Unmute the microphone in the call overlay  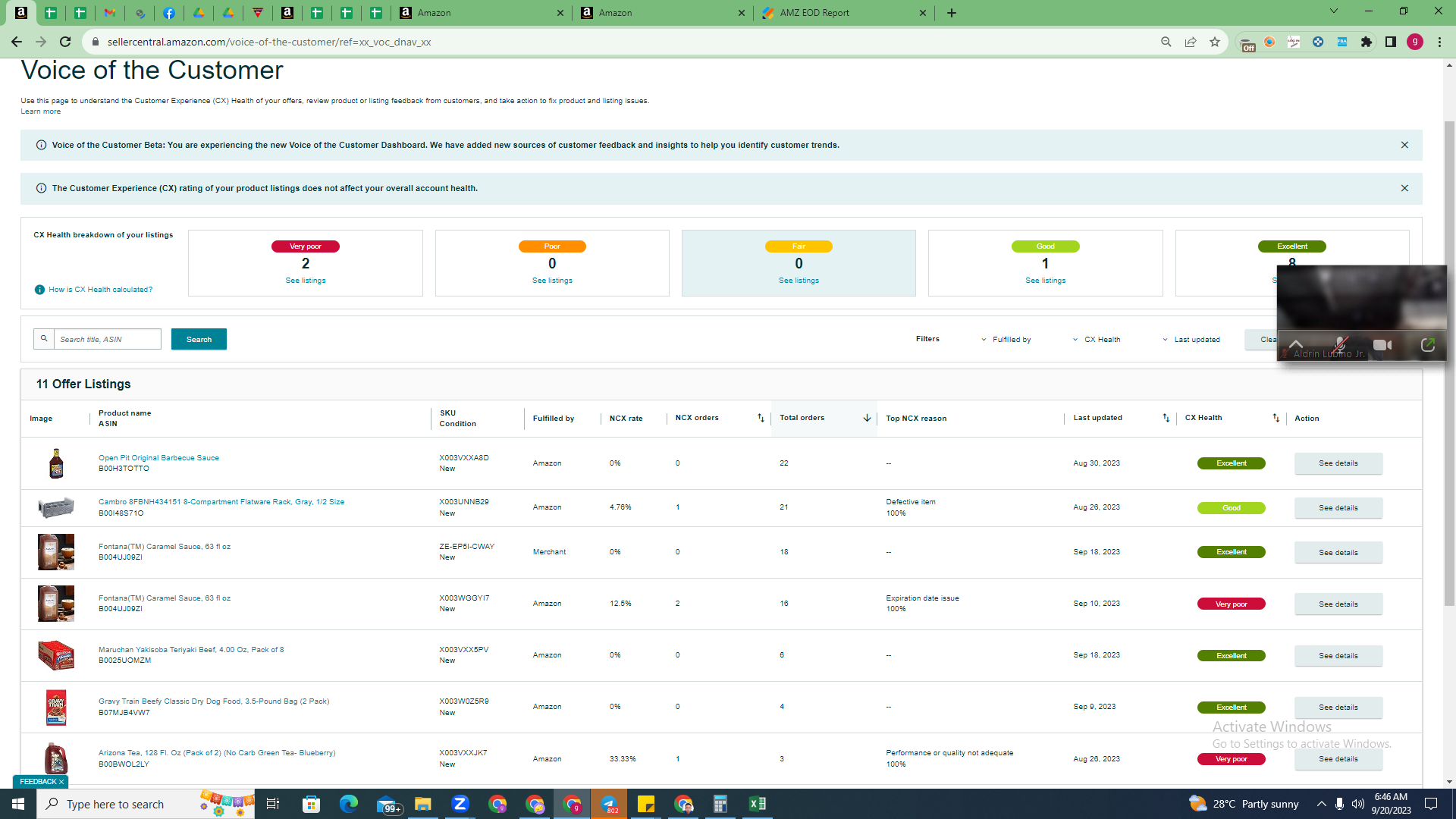[1340, 345]
